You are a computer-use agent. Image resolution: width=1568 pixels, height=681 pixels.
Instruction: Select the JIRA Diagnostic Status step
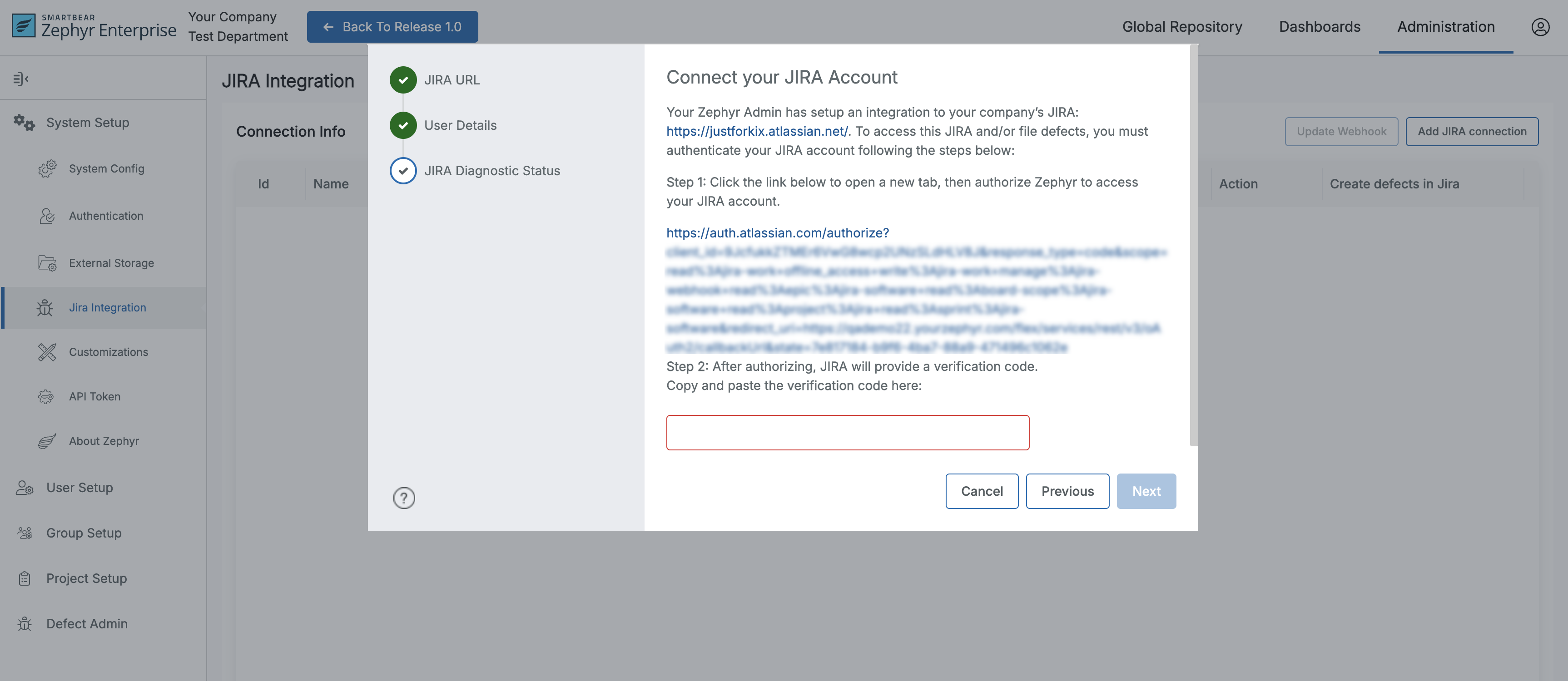[x=491, y=171]
